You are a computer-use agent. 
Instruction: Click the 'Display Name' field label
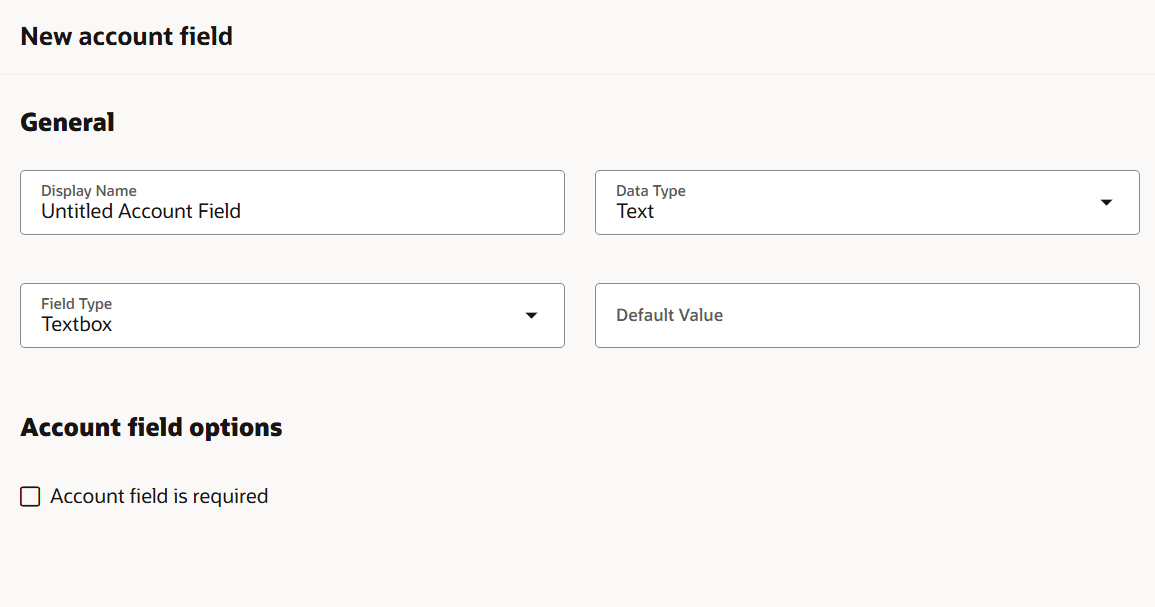coord(89,191)
